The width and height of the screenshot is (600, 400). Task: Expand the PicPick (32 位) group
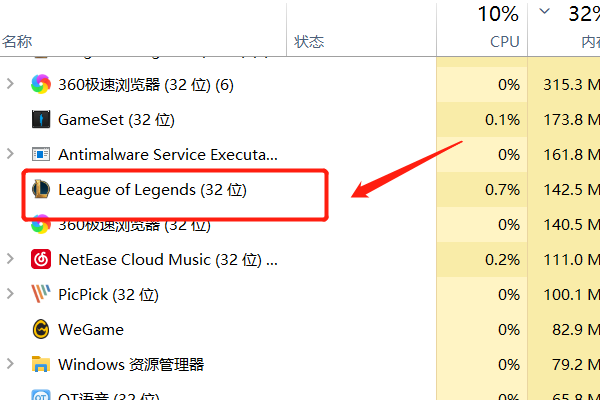point(10,294)
